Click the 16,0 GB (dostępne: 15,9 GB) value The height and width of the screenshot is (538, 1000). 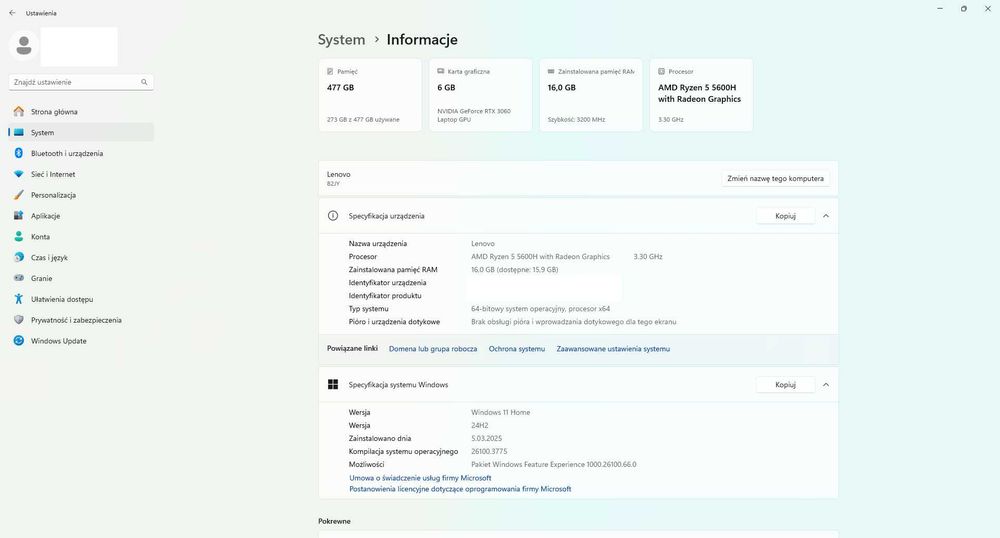[515, 270]
